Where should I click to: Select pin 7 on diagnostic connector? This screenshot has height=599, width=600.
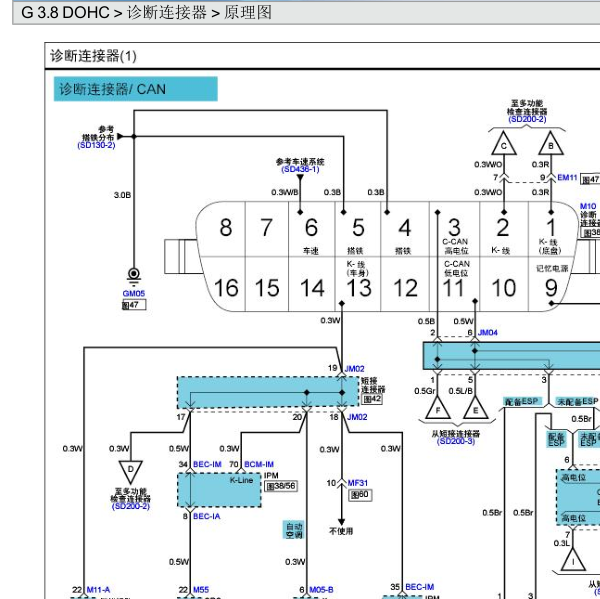(x=266, y=230)
